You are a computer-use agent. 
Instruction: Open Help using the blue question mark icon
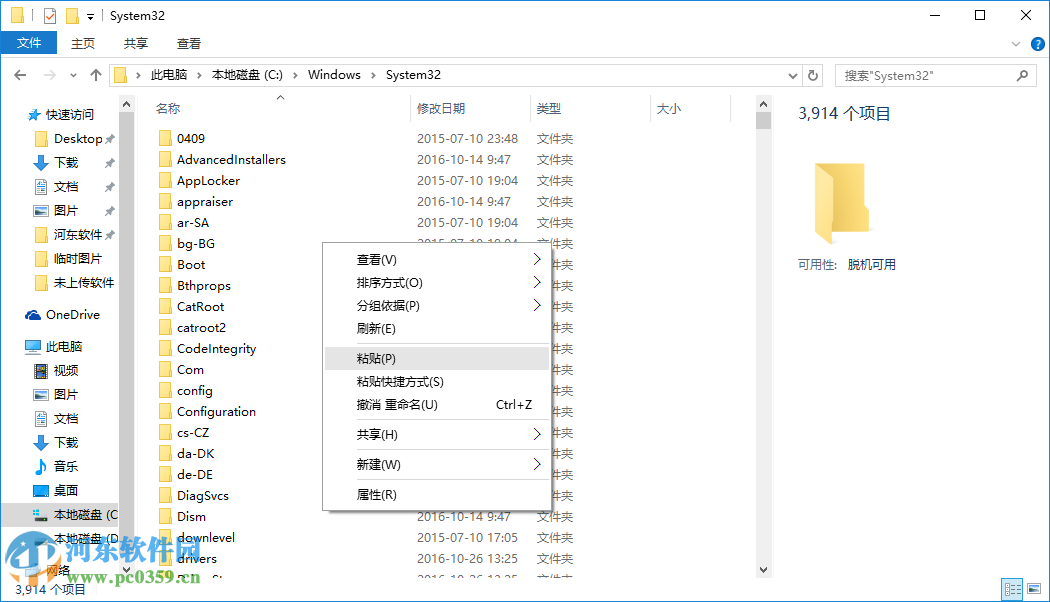tap(1037, 43)
